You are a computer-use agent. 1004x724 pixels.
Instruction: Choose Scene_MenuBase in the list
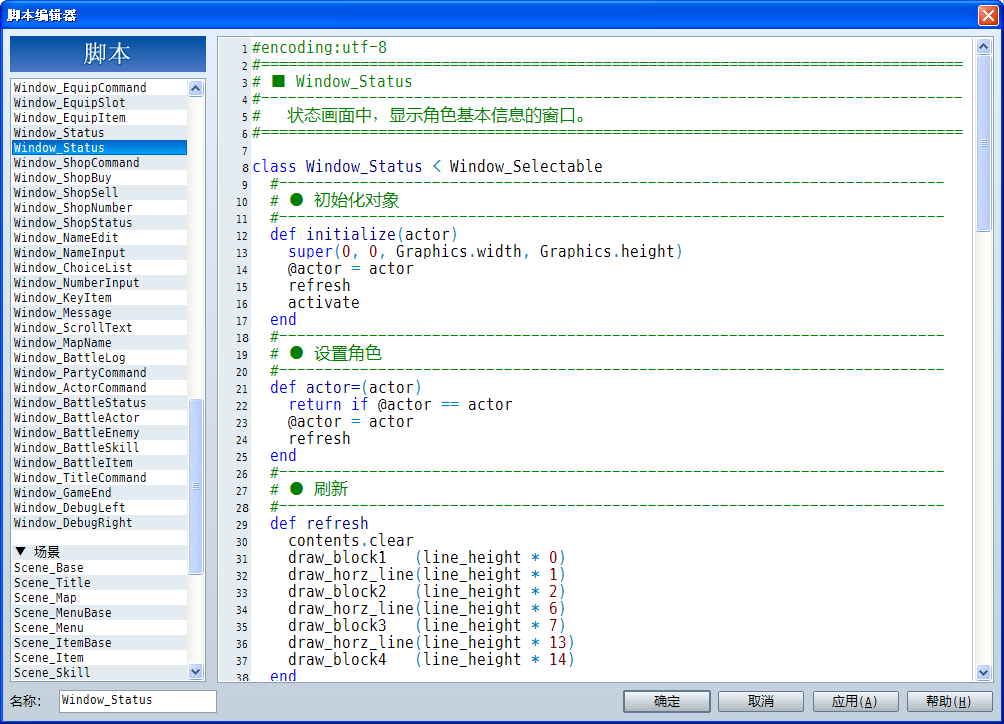100,613
